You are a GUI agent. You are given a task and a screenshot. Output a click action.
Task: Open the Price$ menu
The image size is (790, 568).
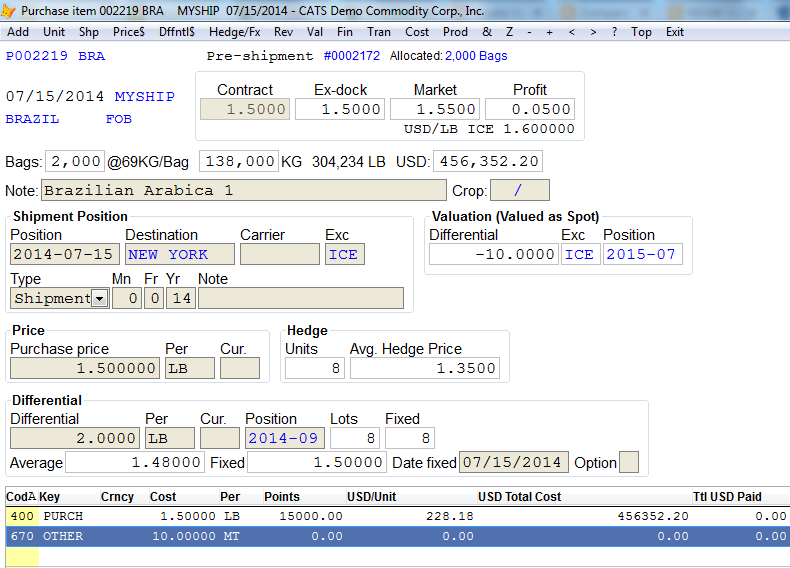tap(128, 32)
